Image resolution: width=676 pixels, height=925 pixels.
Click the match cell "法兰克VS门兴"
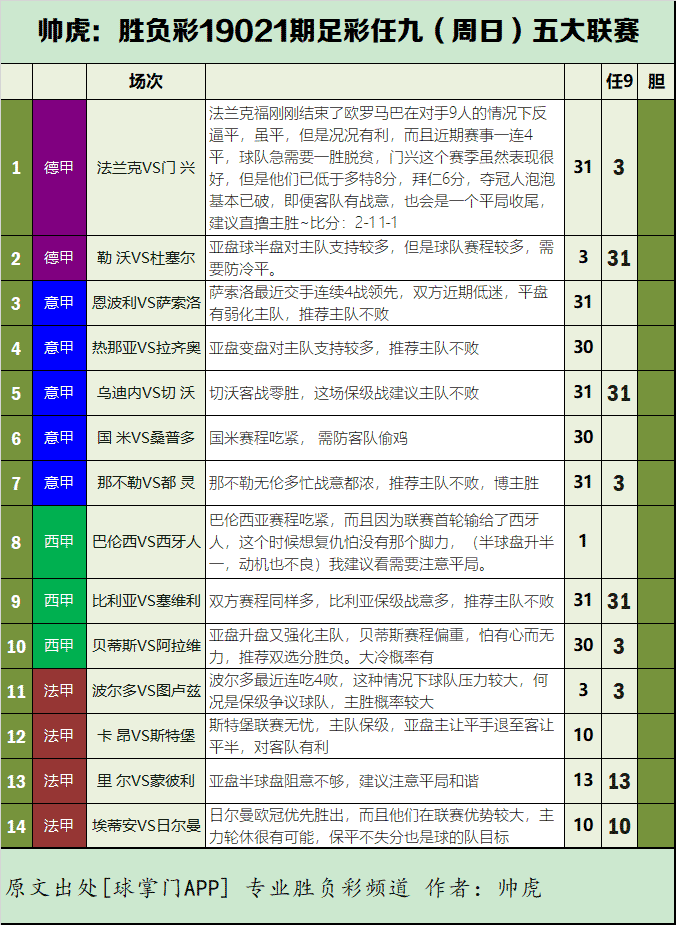[x=146, y=168]
